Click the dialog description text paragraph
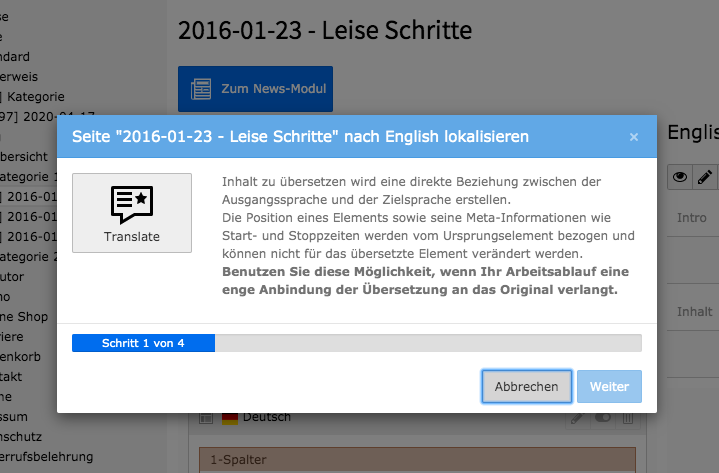This screenshot has width=719, height=473. point(428,236)
